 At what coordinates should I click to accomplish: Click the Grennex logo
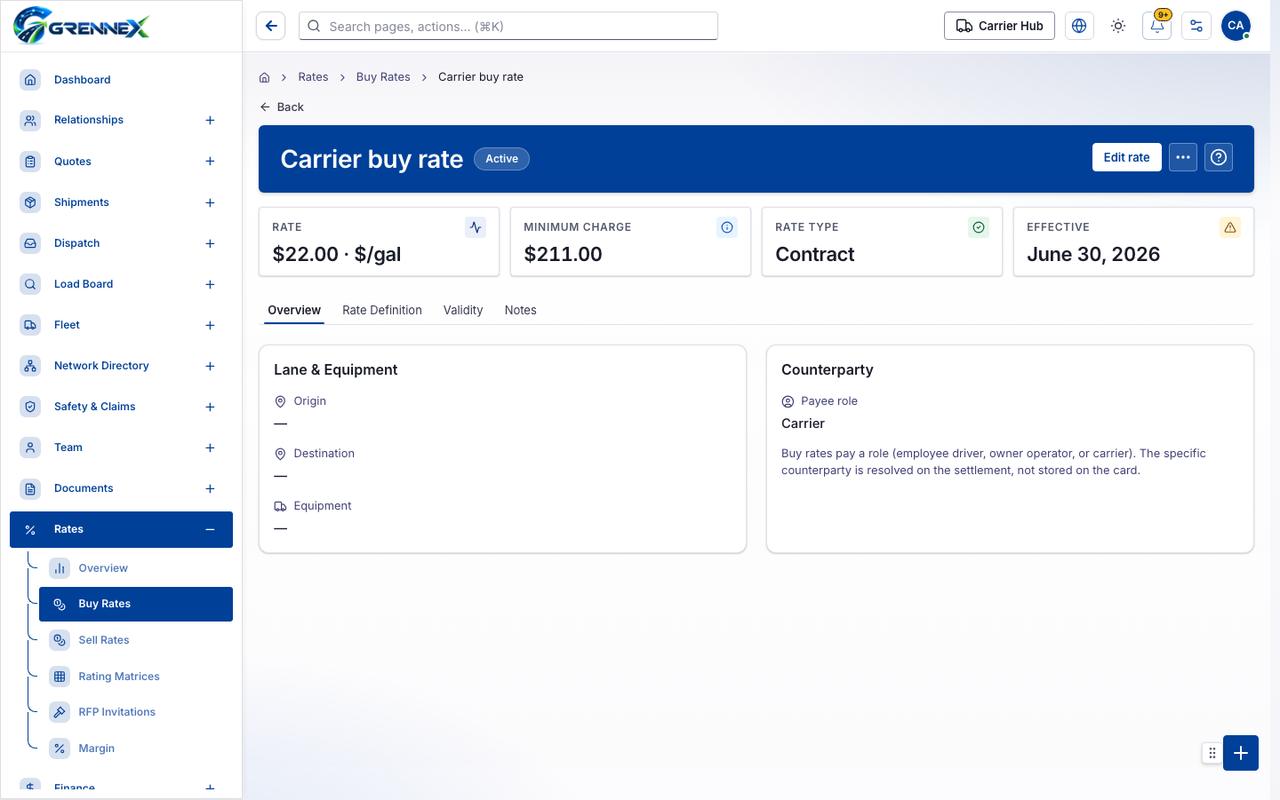point(82,25)
